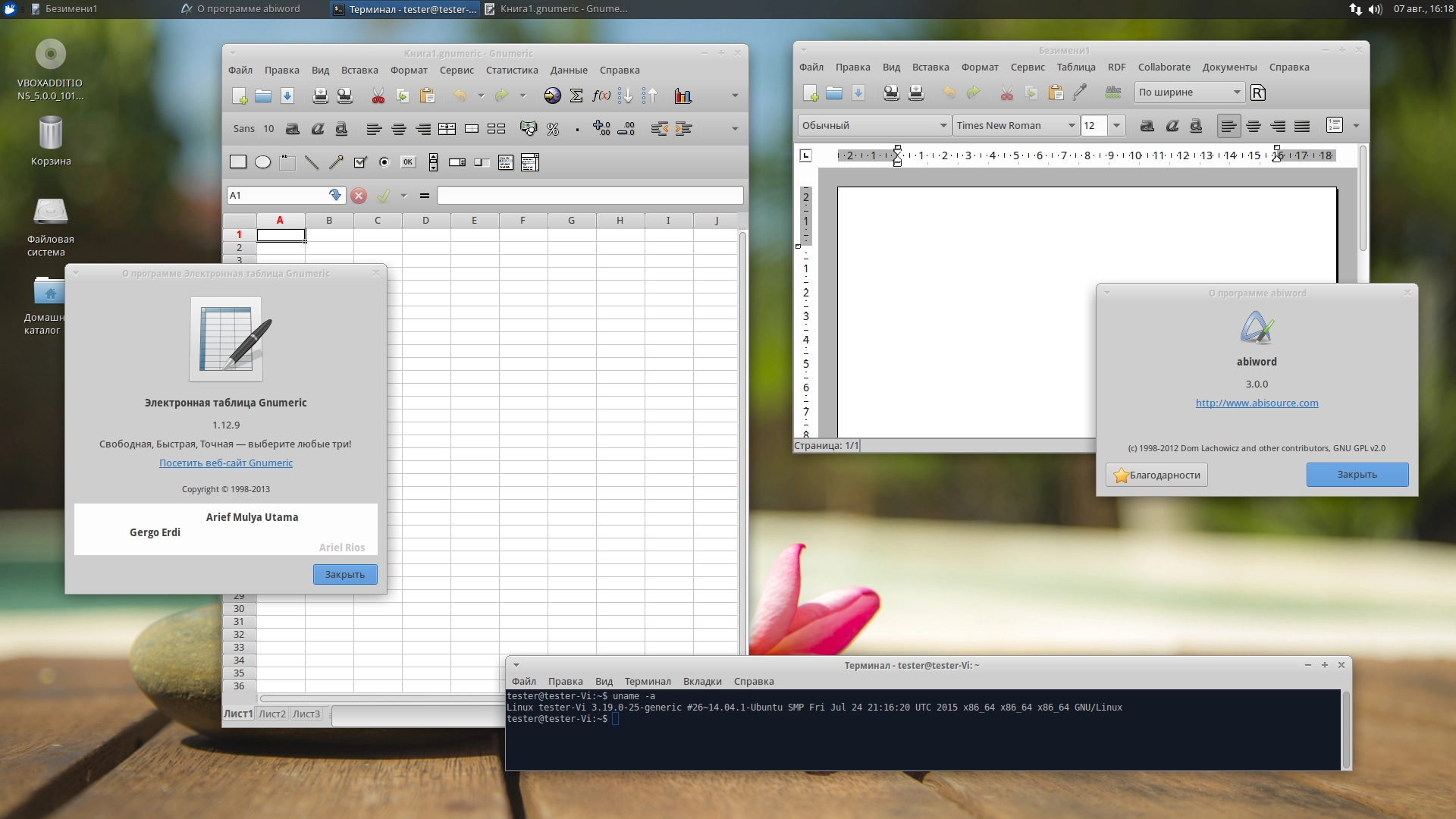Click the Sum sigma icon in Gnumeric
Viewport: 1456px width, 819px height.
tap(576, 96)
